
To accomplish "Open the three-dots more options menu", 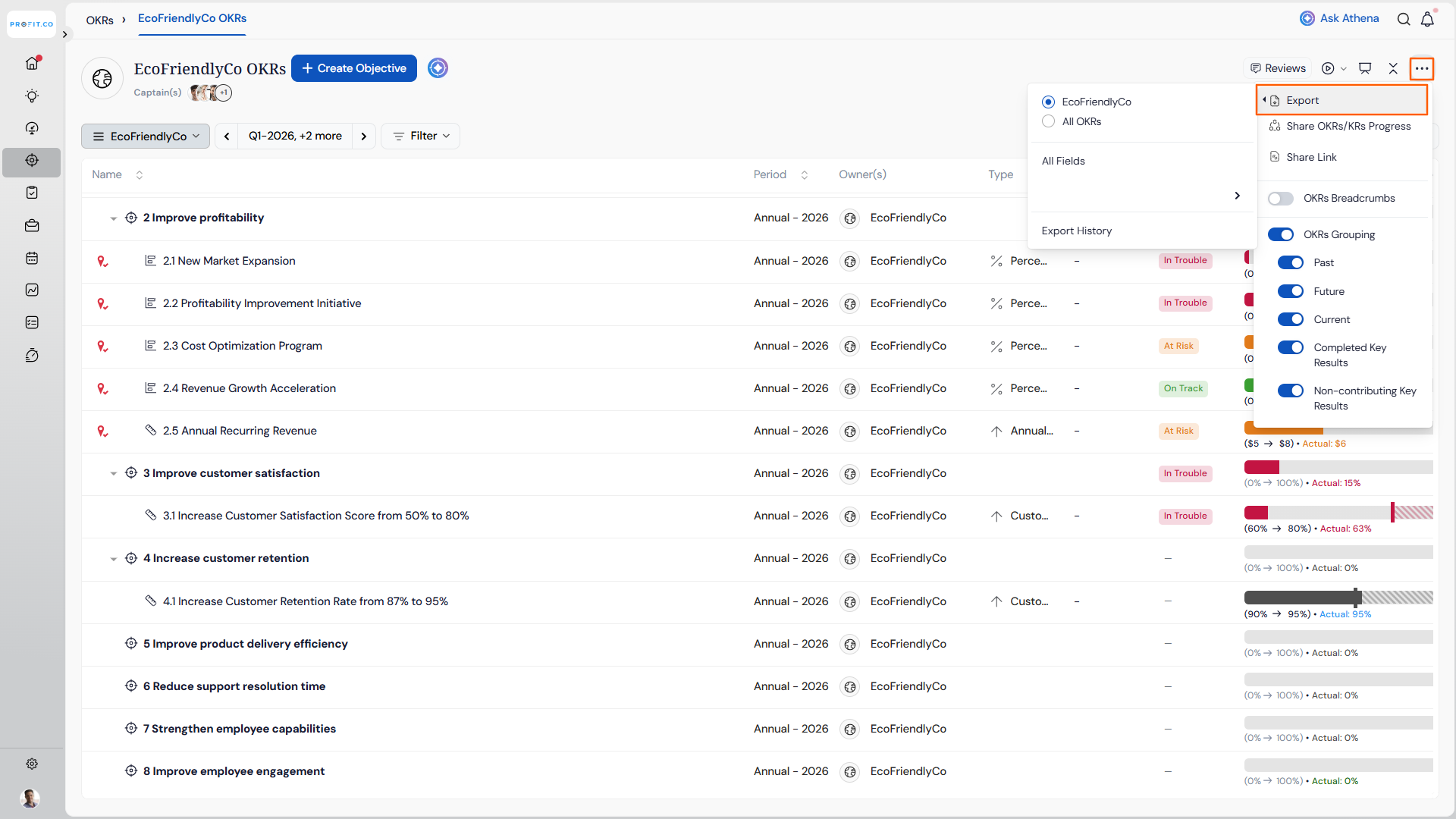I will tap(1422, 68).
